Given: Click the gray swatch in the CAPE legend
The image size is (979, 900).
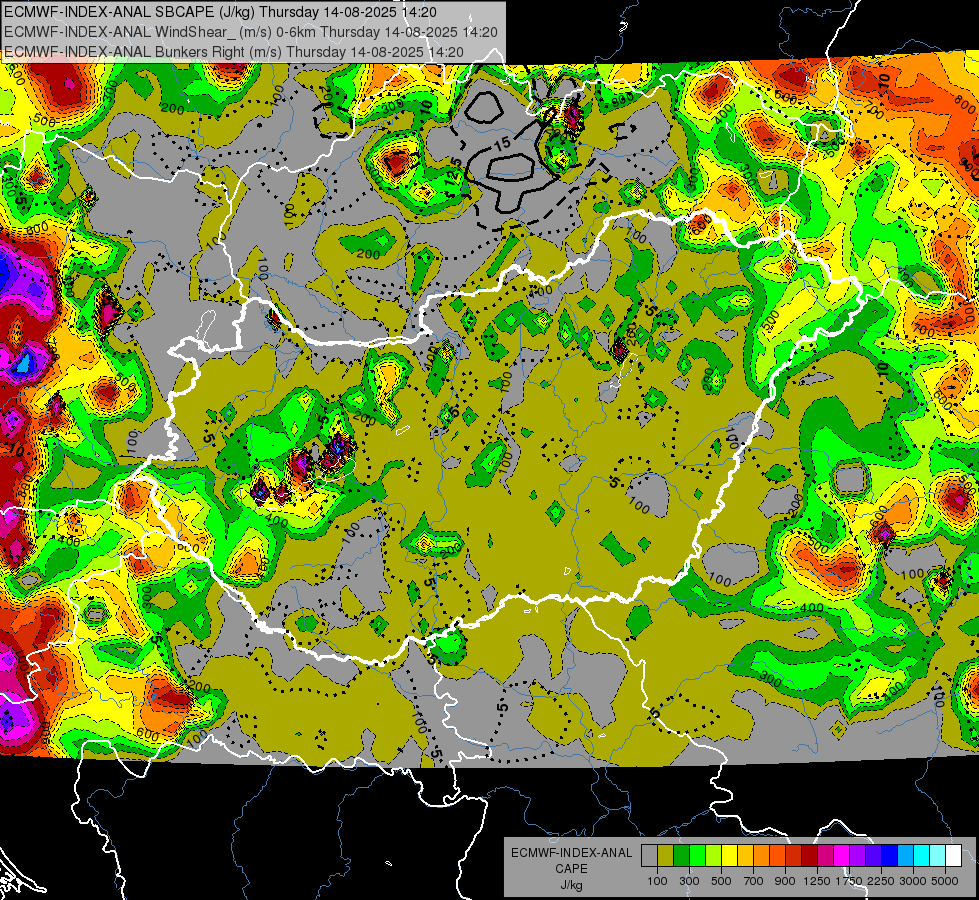Looking at the screenshot, I should point(649,856).
